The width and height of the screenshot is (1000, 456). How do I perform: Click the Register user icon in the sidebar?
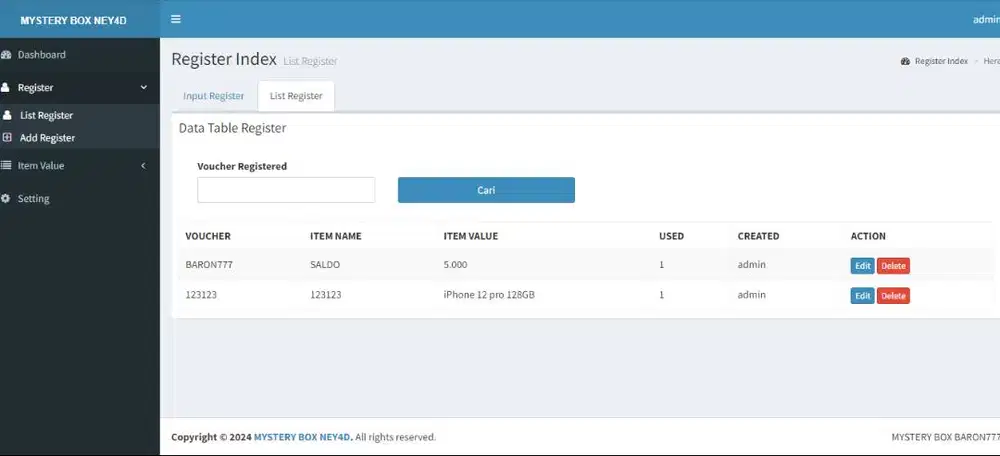tap(5, 87)
